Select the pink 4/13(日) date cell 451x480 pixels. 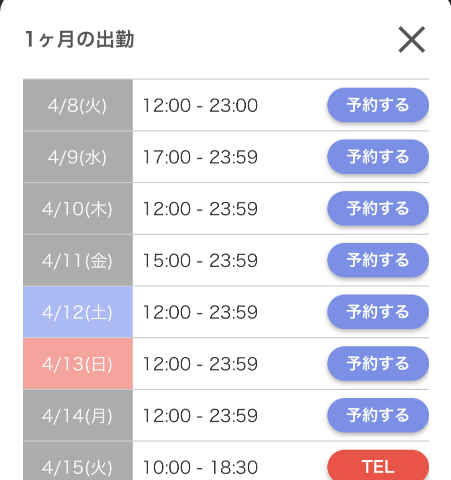[x=78, y=364]
